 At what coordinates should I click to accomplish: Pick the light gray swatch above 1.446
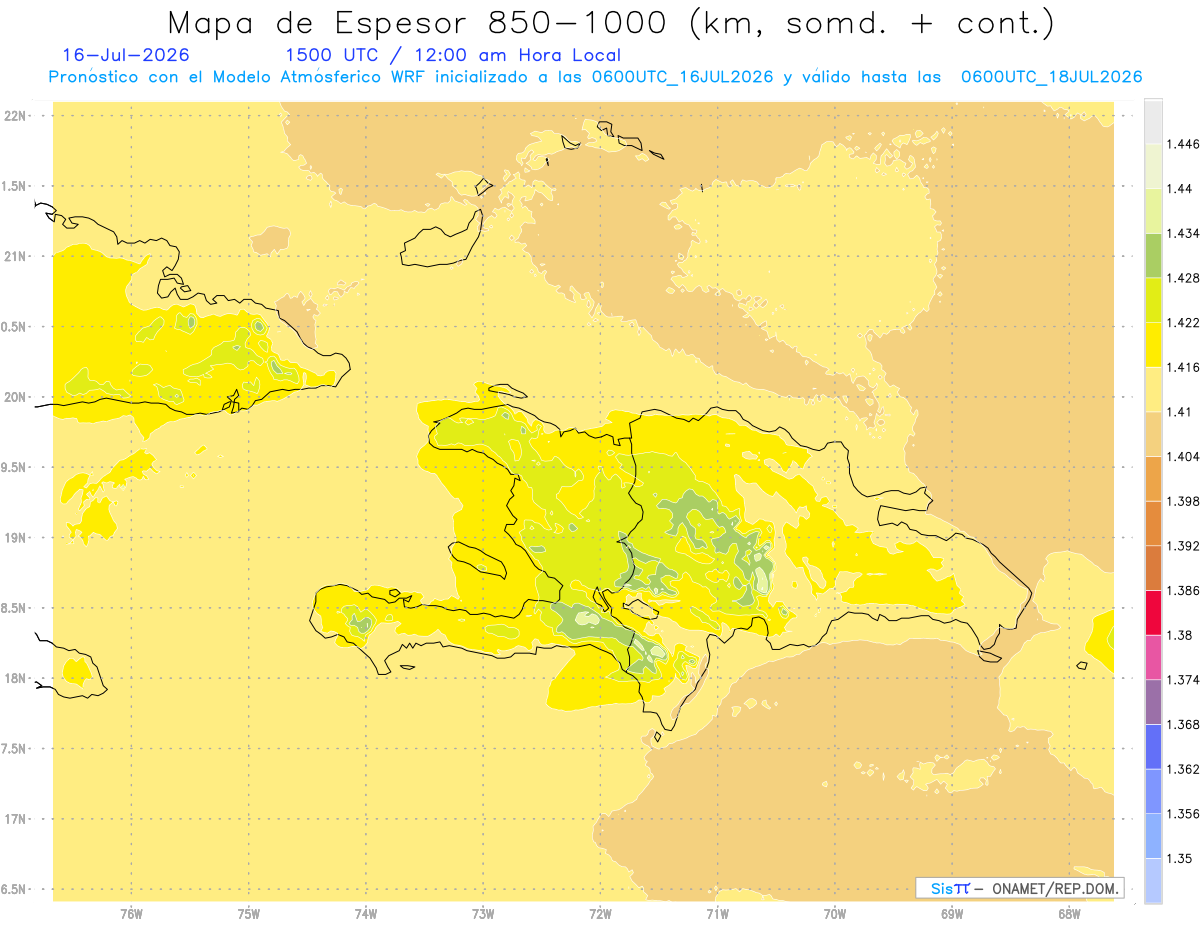[x=1153, y=121]
